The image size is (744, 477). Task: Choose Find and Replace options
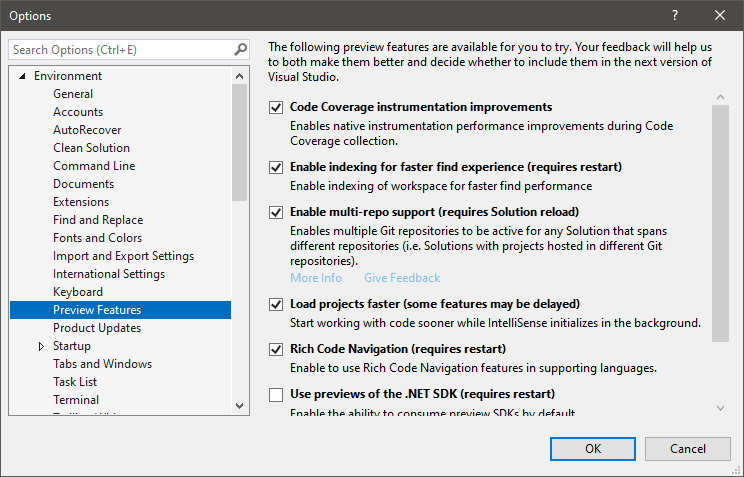tap(98, 220)
